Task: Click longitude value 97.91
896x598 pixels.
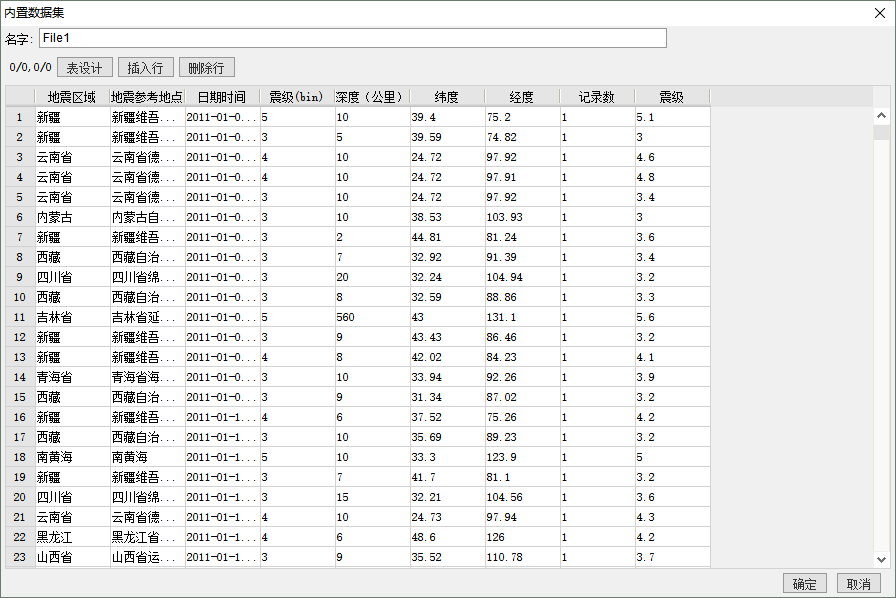Action: pos(522,177)
